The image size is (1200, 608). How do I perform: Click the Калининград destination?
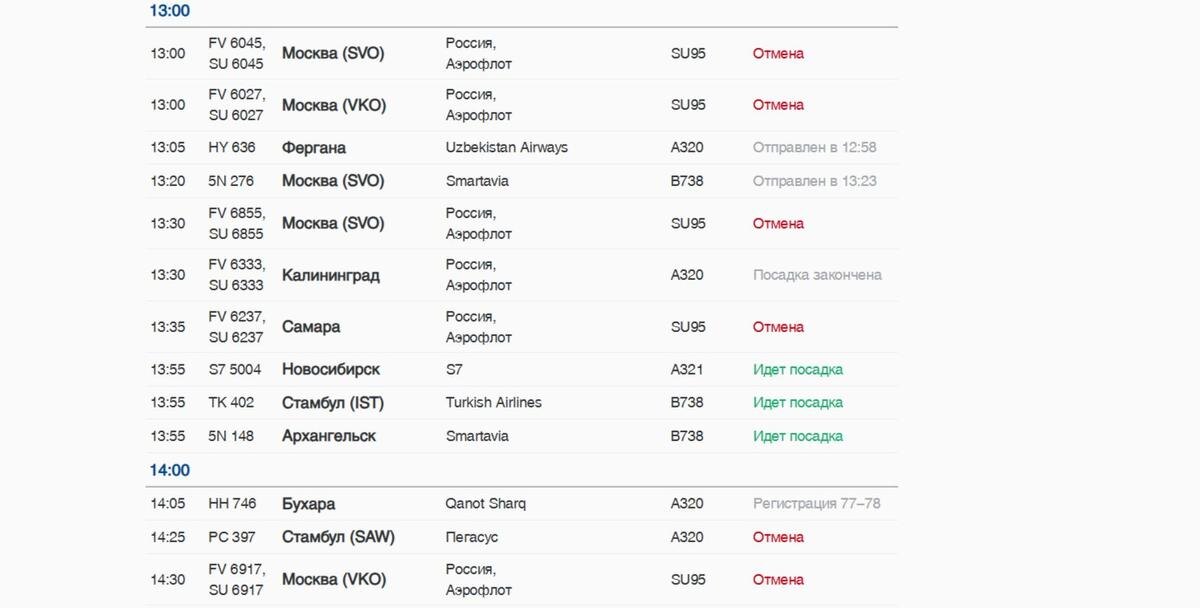point(331,275)
